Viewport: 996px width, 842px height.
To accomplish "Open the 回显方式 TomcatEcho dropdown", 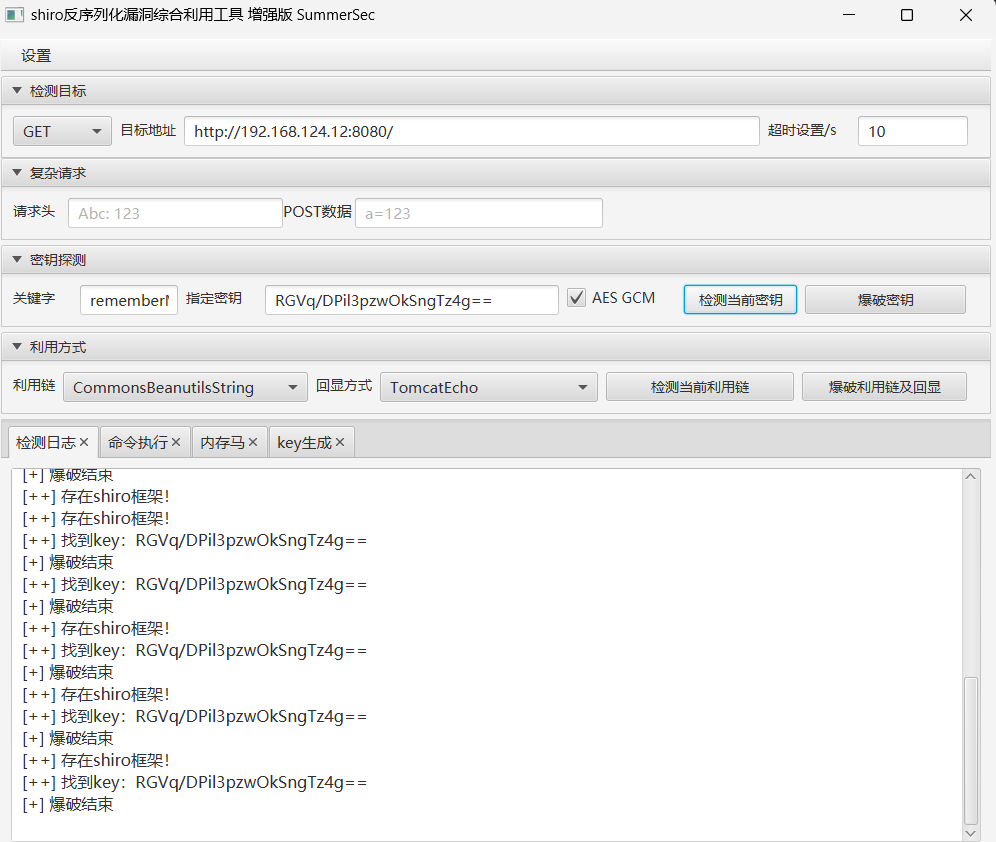I will coord(488,387).
